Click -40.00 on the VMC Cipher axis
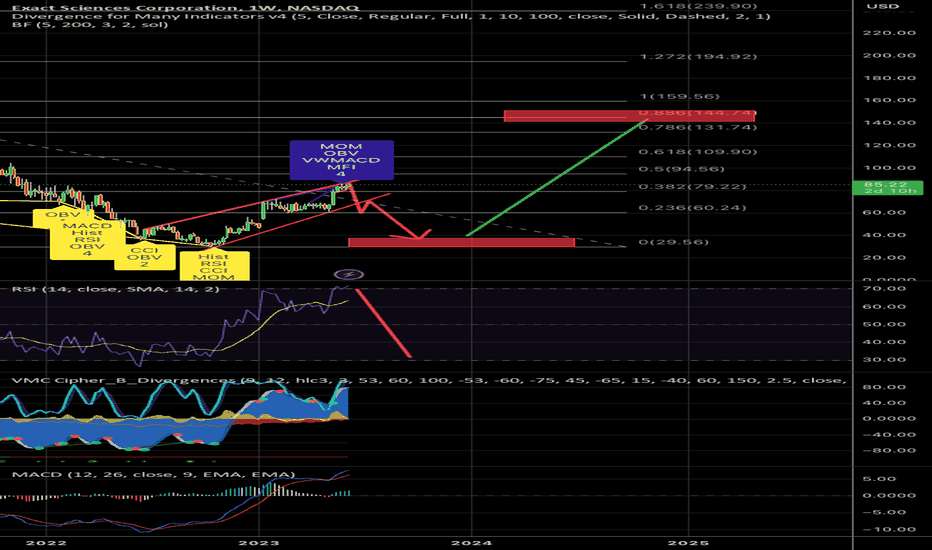932x550 pixels. [885, 435]
